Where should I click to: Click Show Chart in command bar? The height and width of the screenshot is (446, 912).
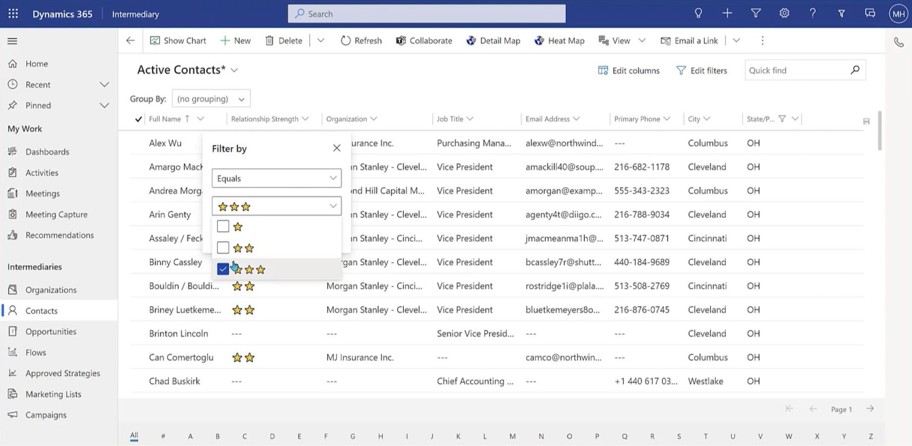(x=178, y=41)
